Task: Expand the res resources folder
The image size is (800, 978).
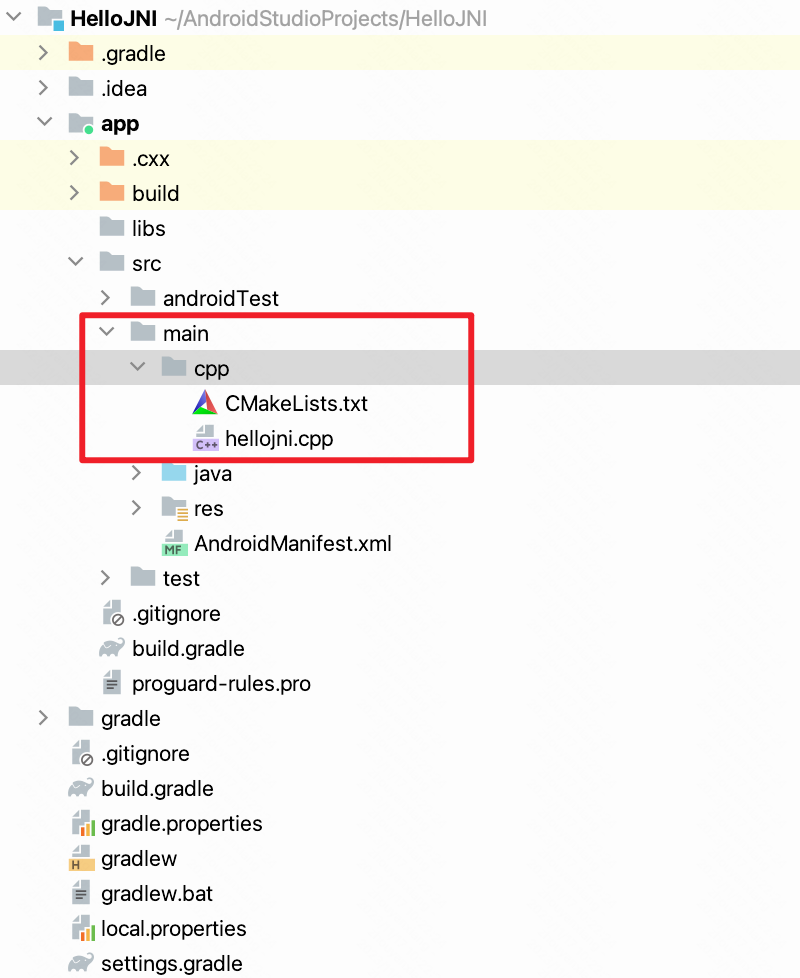Action: [x=137, y=508]
